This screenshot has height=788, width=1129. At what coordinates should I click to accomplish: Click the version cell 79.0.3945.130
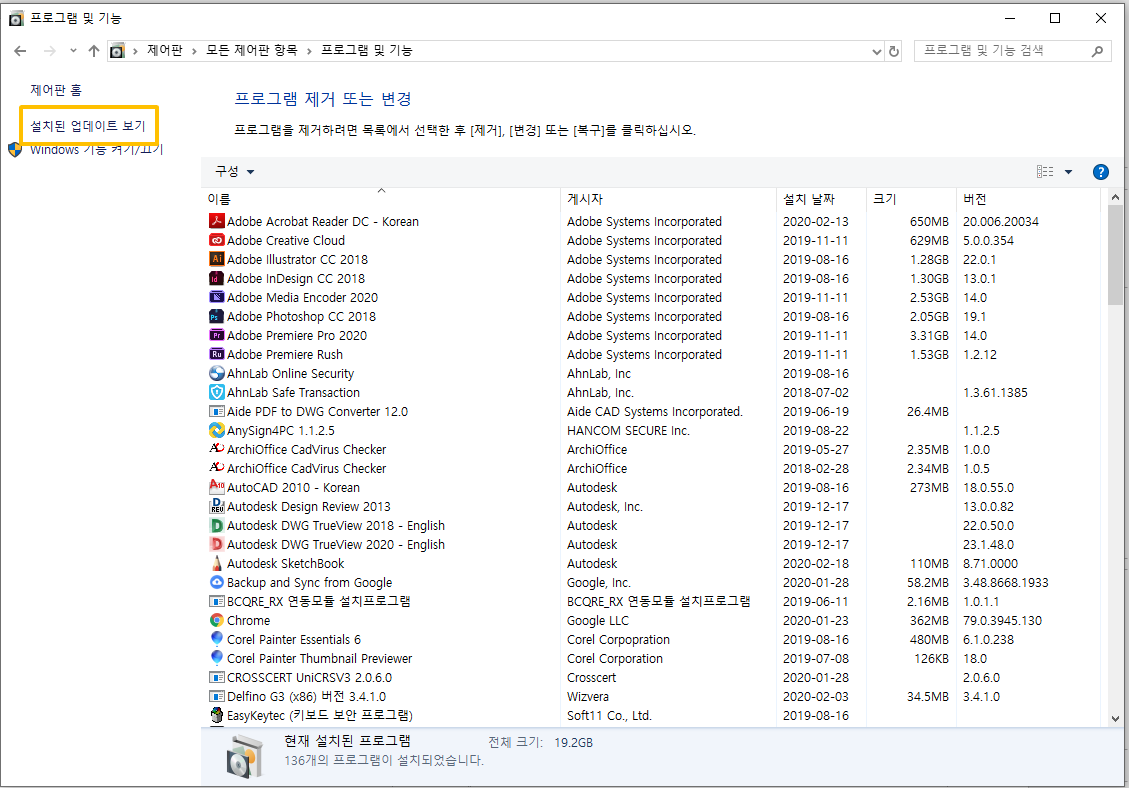tap(1002, 620)
